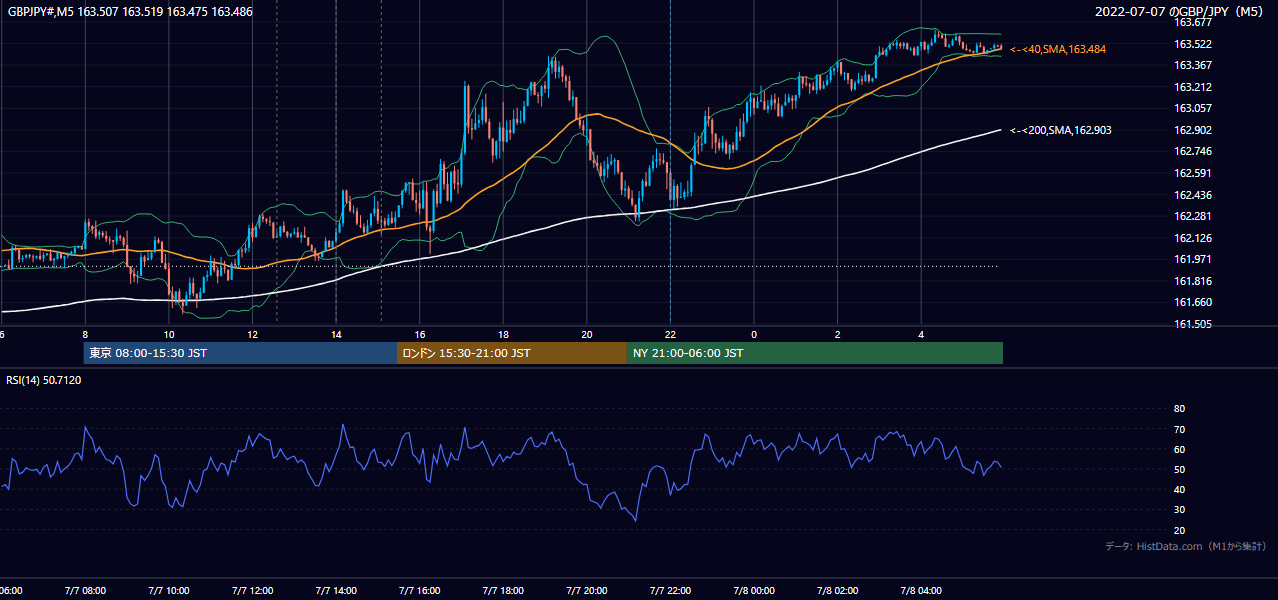Click price axis value 163.212
The width and height of the screenshot is (1278, 600).
pos(1192,87)
